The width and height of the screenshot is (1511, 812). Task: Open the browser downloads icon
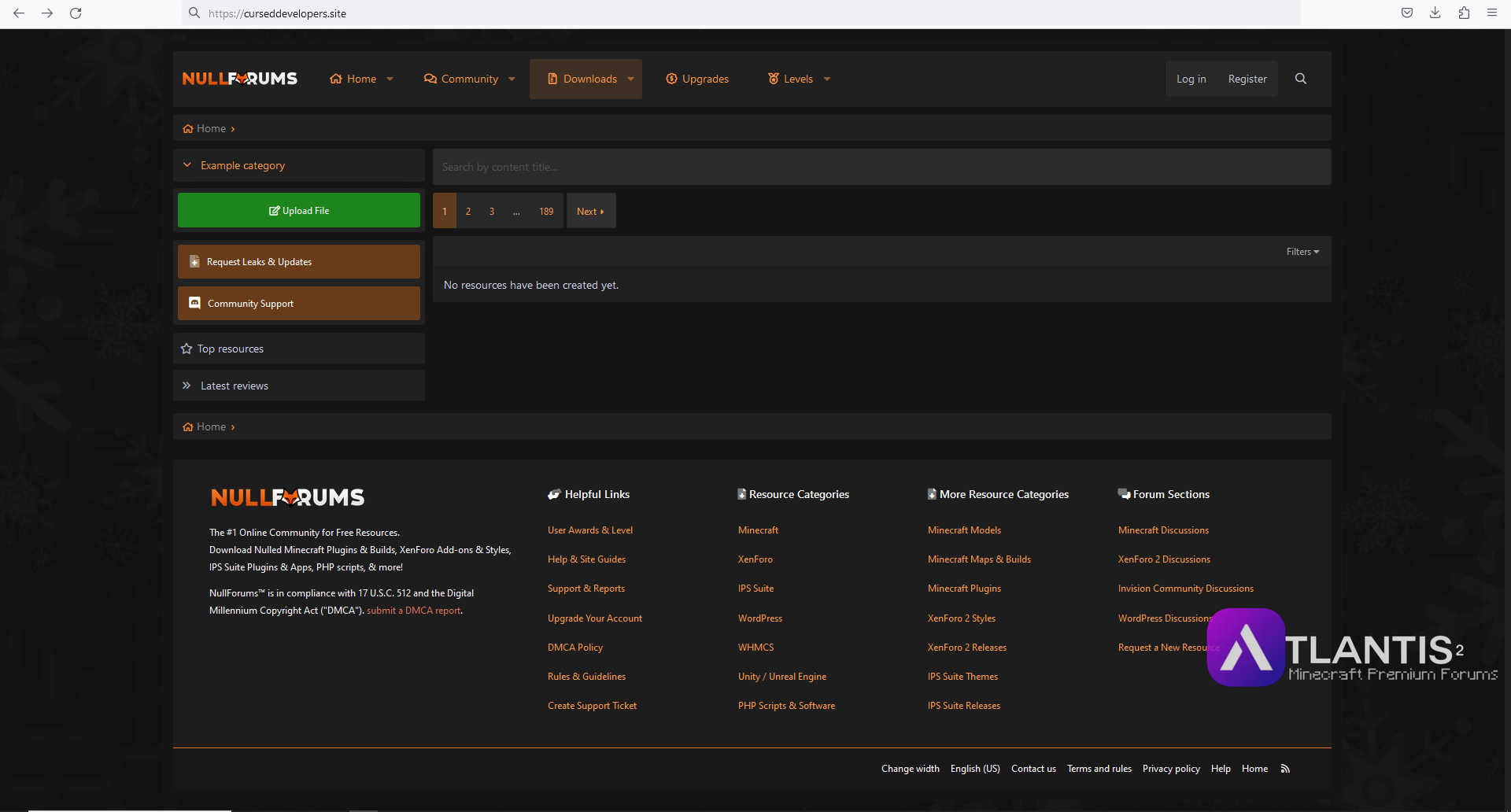coord(1435,13)
